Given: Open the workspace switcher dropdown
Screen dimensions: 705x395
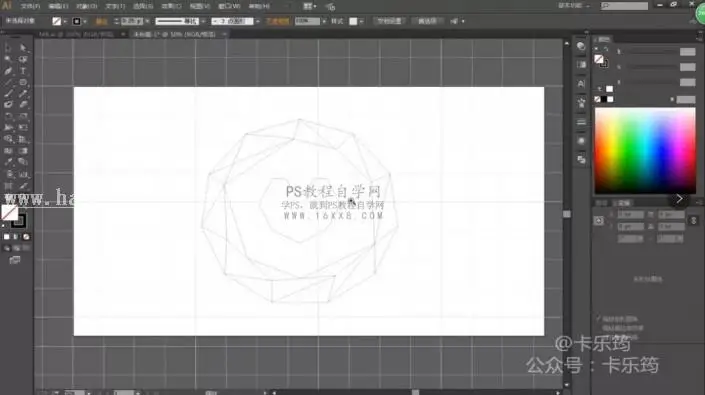Looking at the screenshot, I should (x=575, y=6).
